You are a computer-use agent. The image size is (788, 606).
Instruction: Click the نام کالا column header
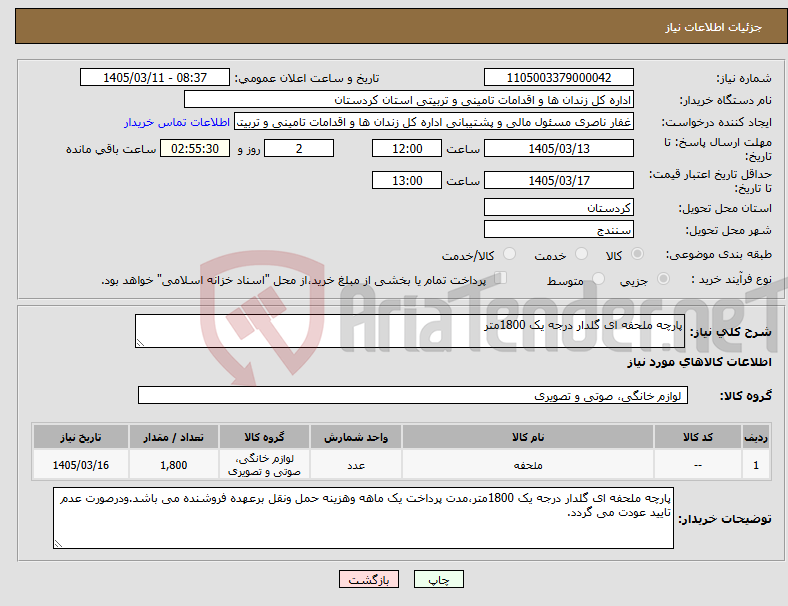pyautogui.click(x=528, y=437)
